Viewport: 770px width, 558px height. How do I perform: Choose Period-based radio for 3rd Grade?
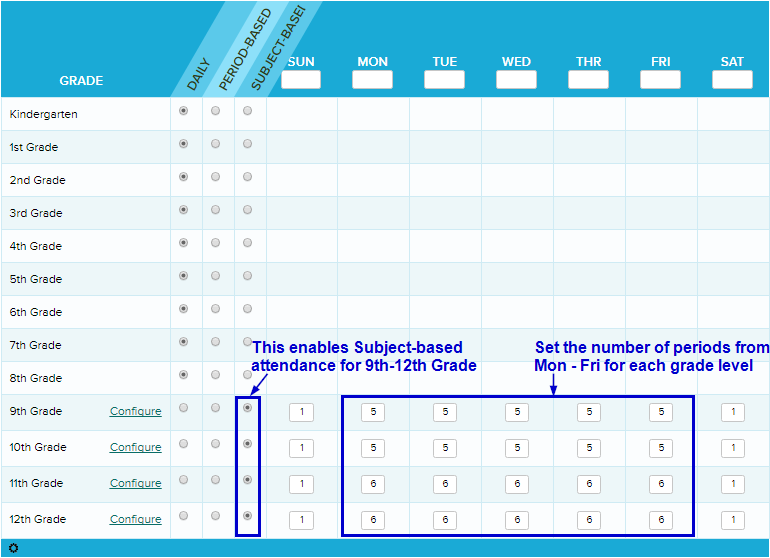pos(216,210)
